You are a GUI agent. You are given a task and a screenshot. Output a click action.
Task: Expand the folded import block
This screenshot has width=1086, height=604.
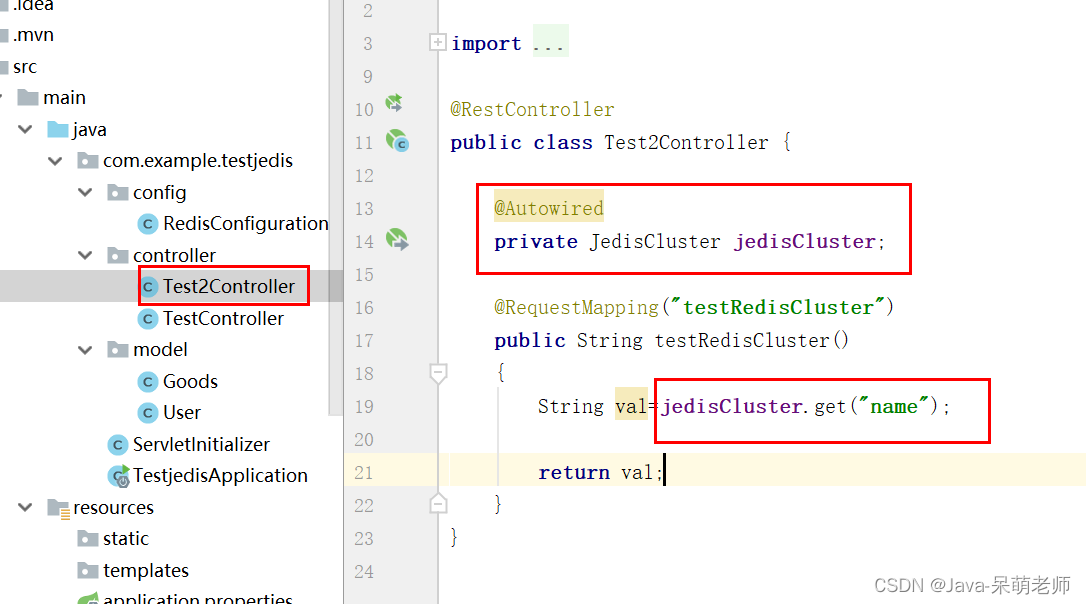pos(438,43)
